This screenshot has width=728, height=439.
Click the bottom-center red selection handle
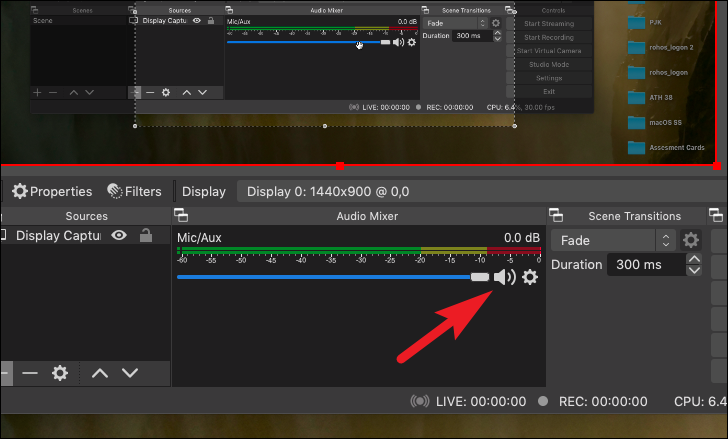tap(340, 166)
